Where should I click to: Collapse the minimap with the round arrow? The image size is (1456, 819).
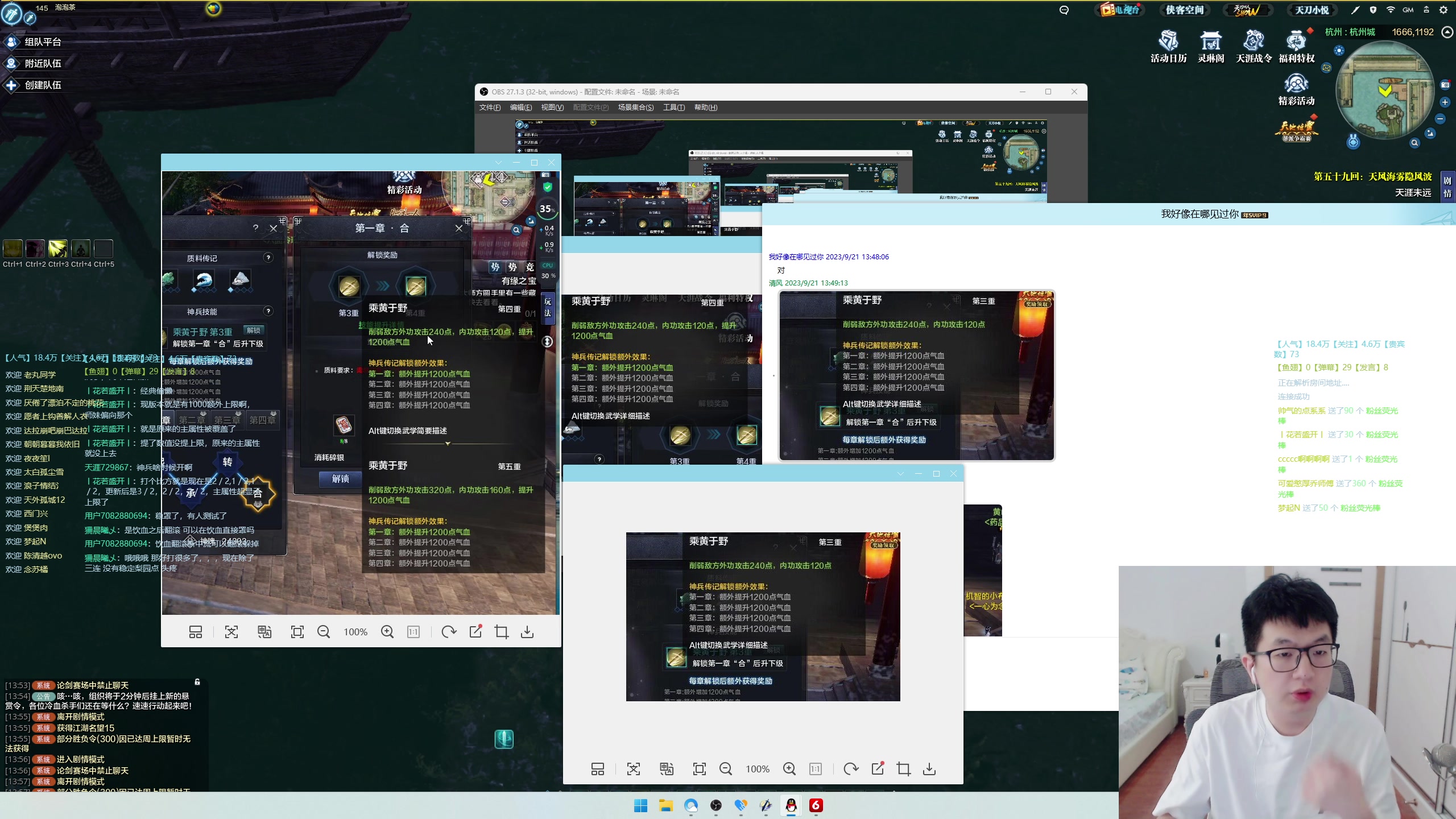click(1447, 32)
